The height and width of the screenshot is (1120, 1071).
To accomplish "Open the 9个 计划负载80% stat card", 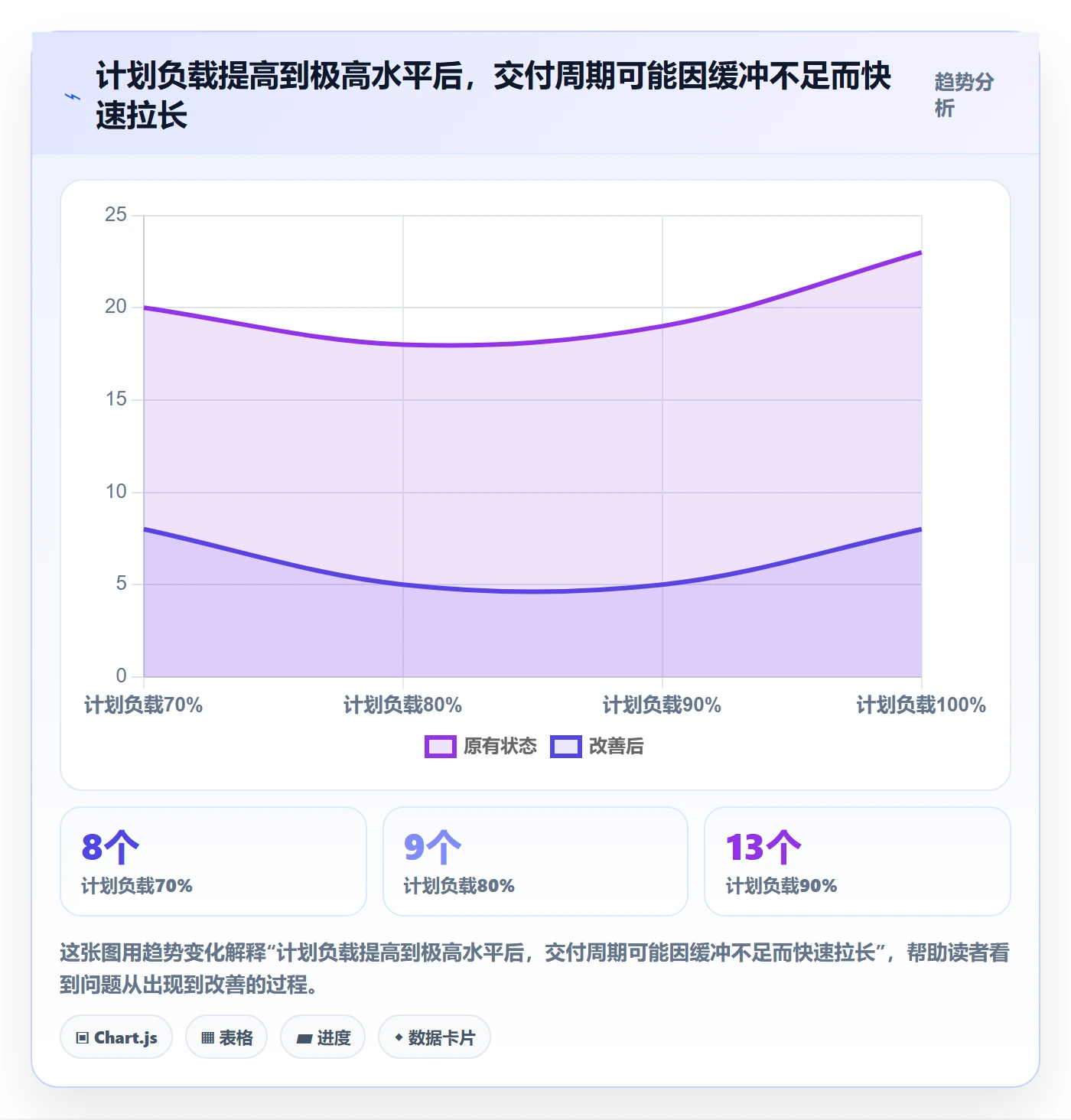I will click(x=535, y=861).
